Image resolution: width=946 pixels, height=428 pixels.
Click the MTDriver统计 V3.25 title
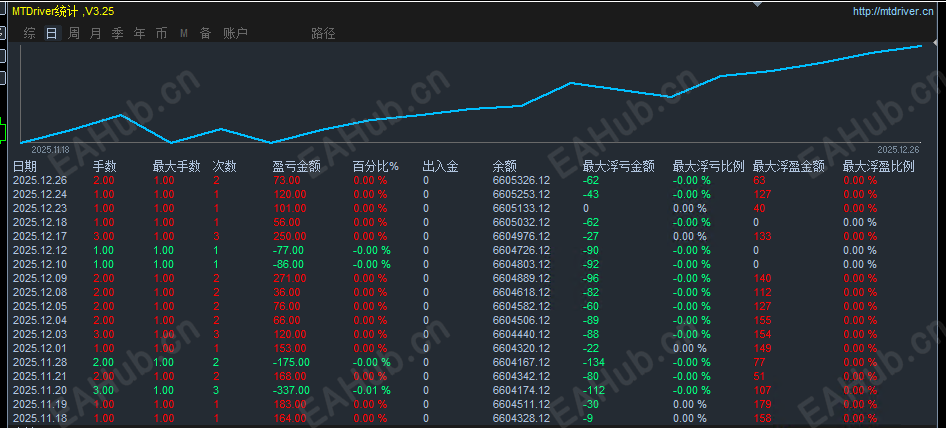pos(63,11)
